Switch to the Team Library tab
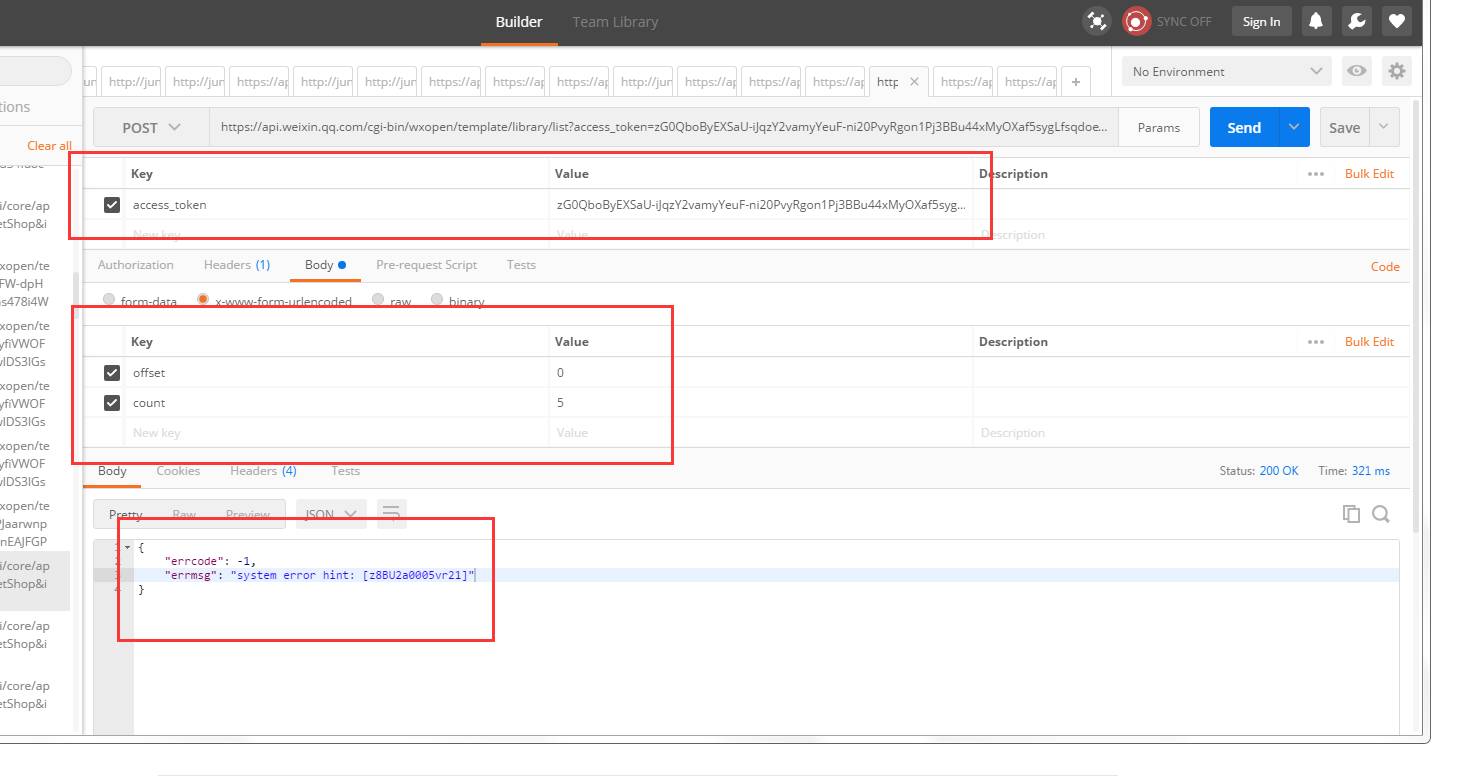This screenshot has height=780, width=1460. 615,21
